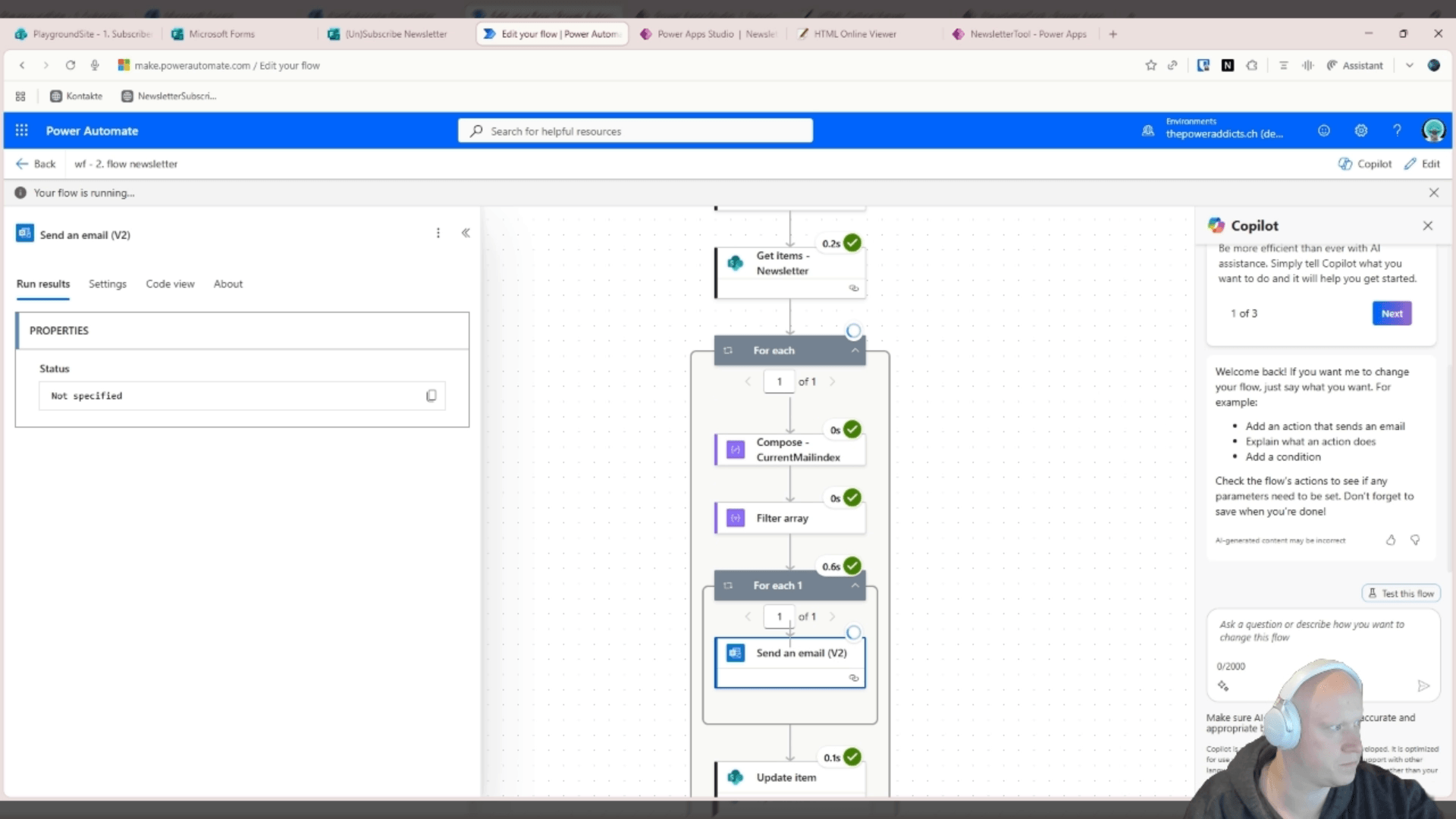Viewport: 1456px width, 819px height.
Task: Click the Copilot send arrow
Action: tap(1423, 686)
